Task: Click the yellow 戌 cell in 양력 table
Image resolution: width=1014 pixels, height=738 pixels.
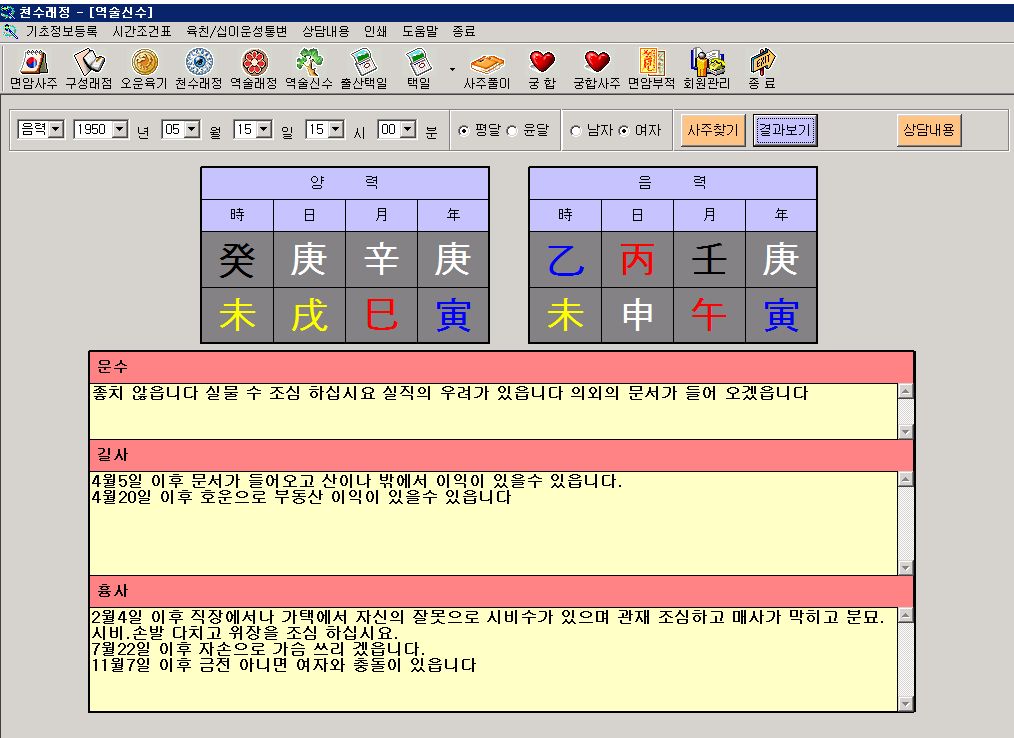Action: click(x=309, y=315)
